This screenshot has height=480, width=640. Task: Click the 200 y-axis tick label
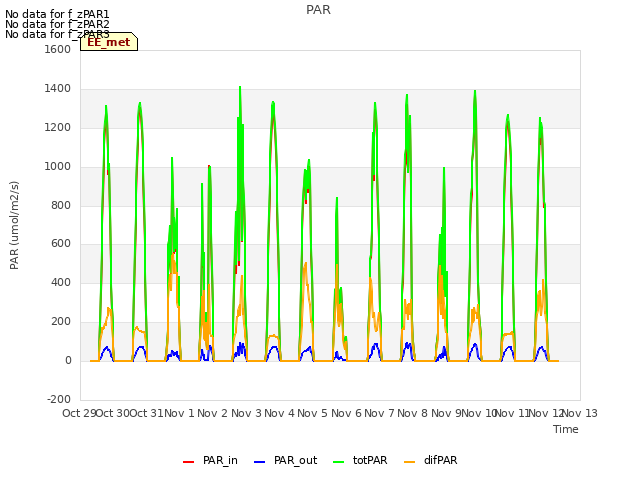[x=61, y=322]
